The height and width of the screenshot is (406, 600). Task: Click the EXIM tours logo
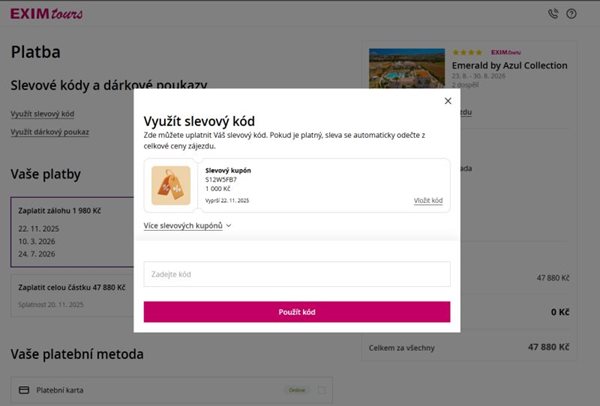46,14
